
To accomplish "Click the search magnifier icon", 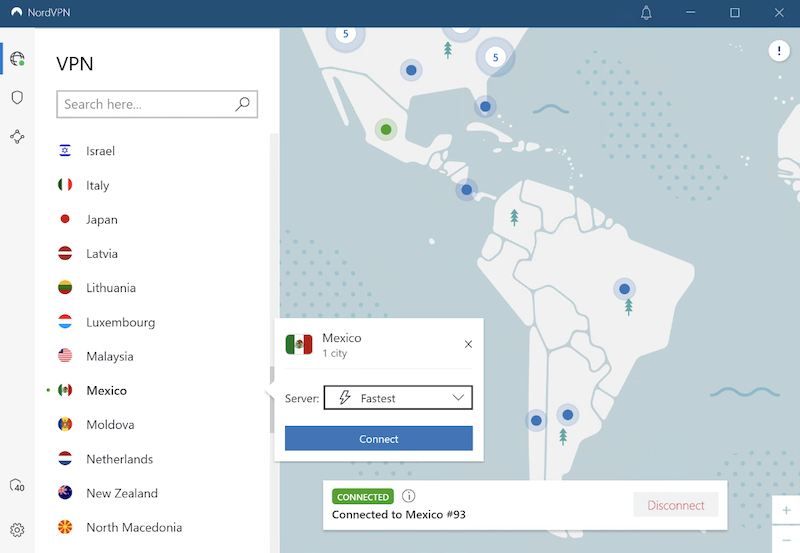I will (x=242, y=104).
